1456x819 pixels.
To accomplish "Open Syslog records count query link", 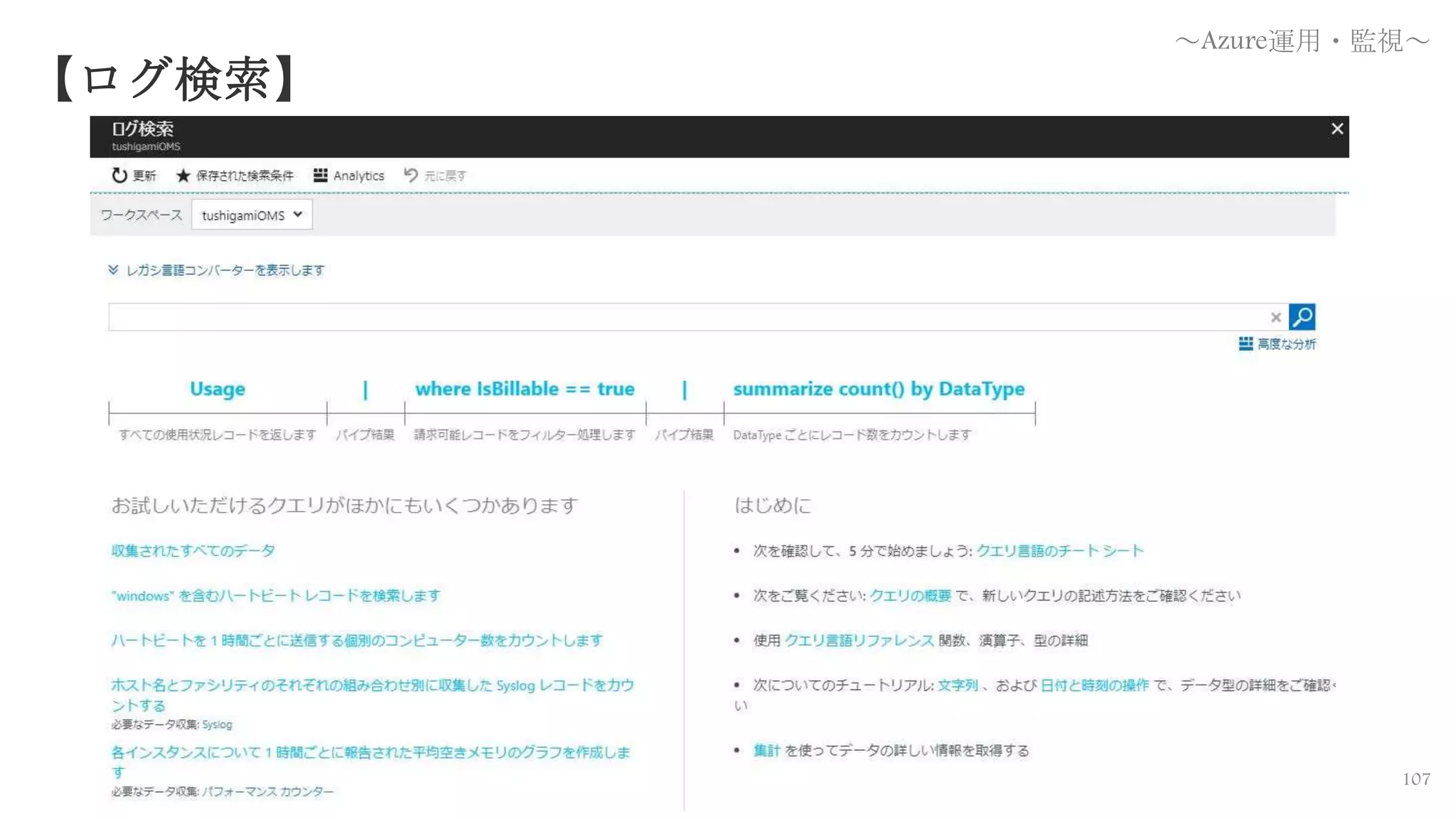I will coord(372,685).
